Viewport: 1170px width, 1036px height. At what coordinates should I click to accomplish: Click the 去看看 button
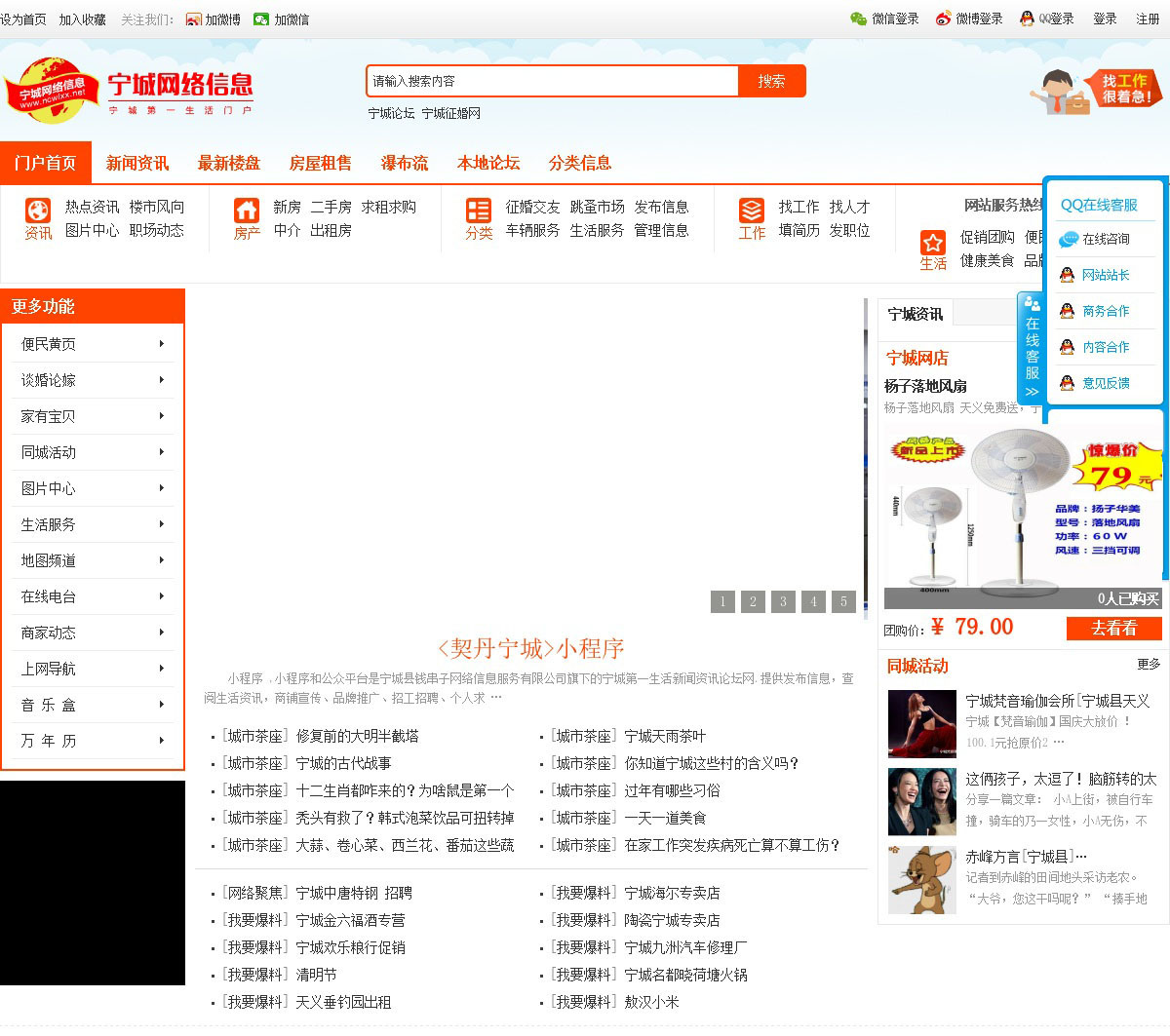(1113, 629)
